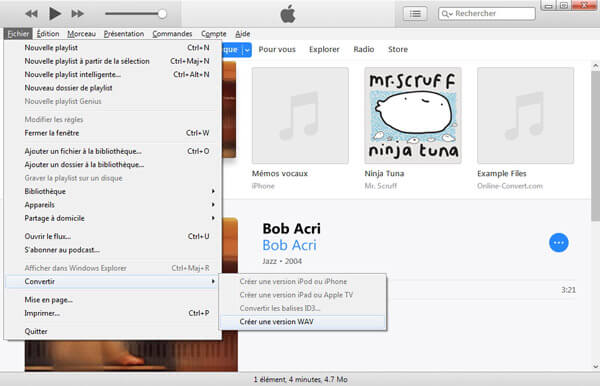The height and width of the screenshot is (386, 600).
Task: Expand the Bibliothèque submenu
Action: coord(112,191)
